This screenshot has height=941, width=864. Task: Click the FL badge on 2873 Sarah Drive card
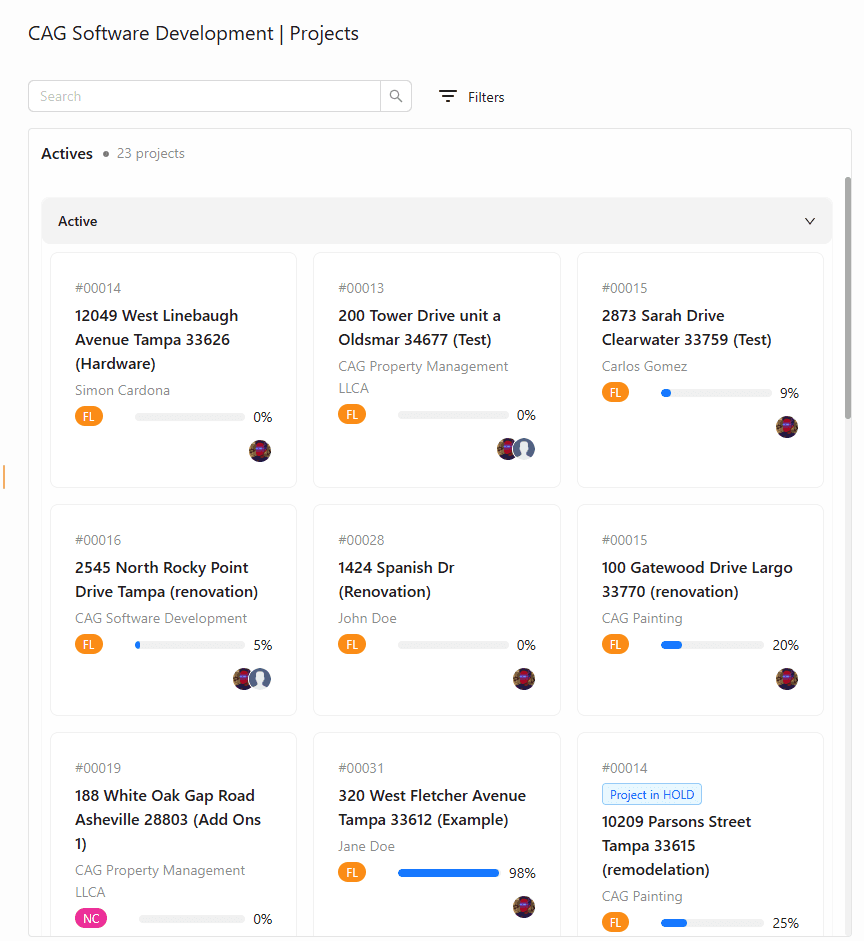pos(616,392)
